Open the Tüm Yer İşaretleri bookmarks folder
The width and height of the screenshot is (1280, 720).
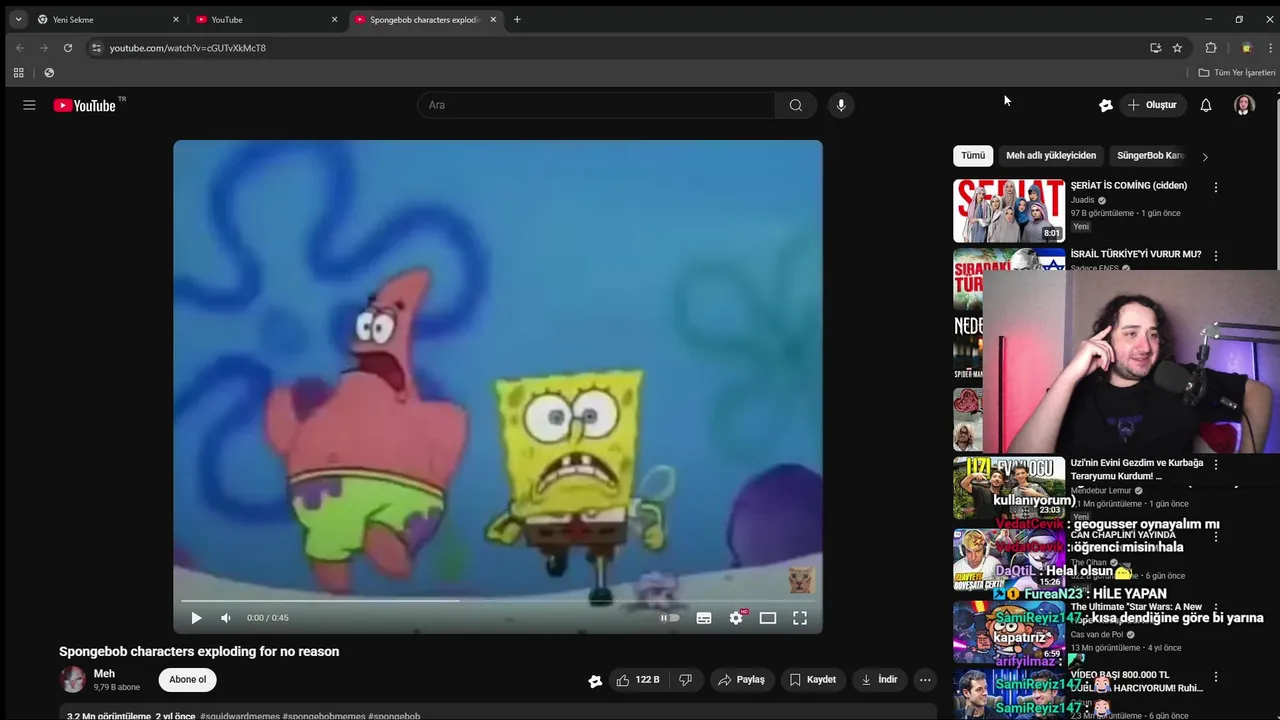point(1237,73)
